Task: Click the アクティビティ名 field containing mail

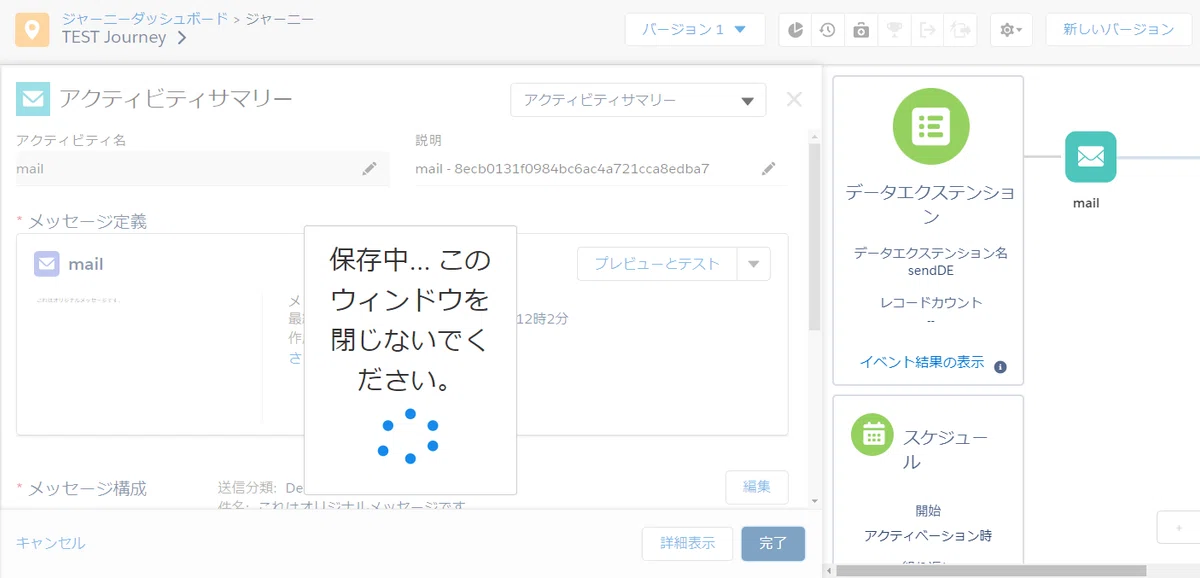Action: (203, 169)
